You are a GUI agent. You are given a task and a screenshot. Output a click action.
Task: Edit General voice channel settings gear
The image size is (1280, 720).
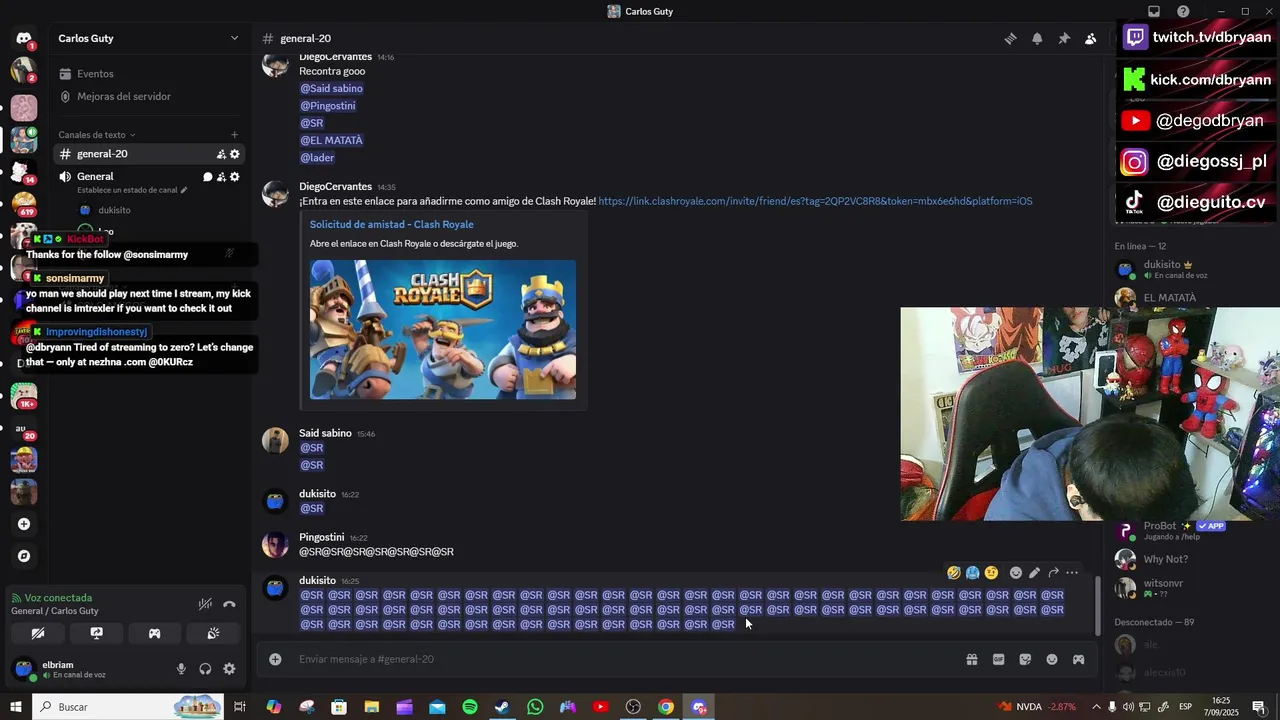coord(235,177)
